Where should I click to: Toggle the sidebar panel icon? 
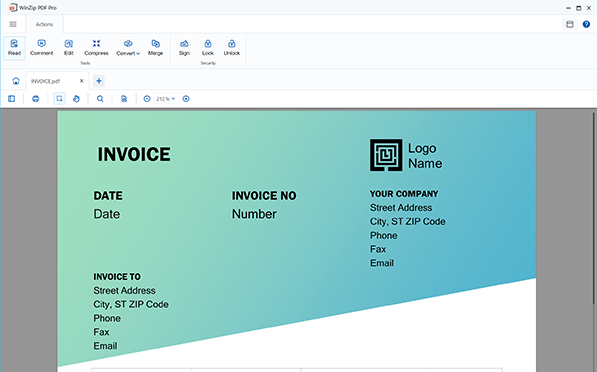coord(11,99)
